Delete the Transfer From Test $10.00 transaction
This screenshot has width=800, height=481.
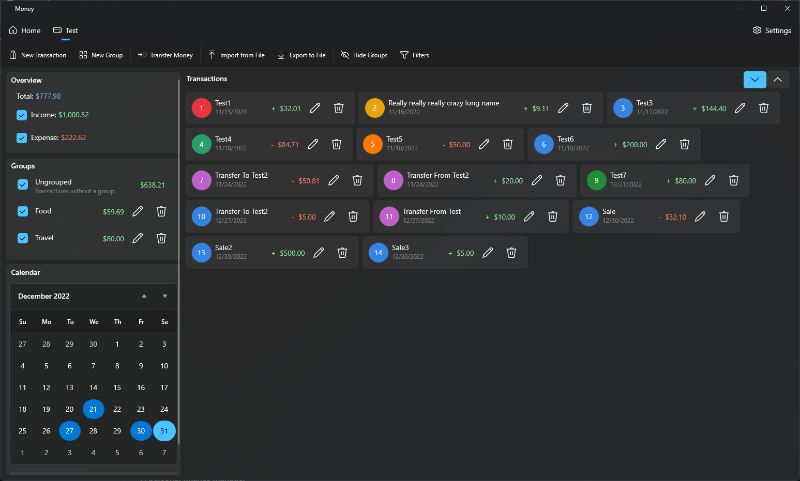553,217
